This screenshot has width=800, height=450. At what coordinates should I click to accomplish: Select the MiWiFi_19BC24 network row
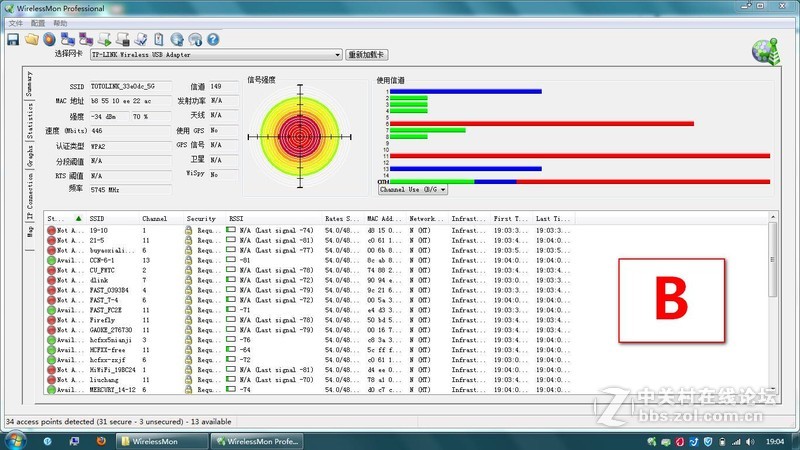(x=309, y=370)
